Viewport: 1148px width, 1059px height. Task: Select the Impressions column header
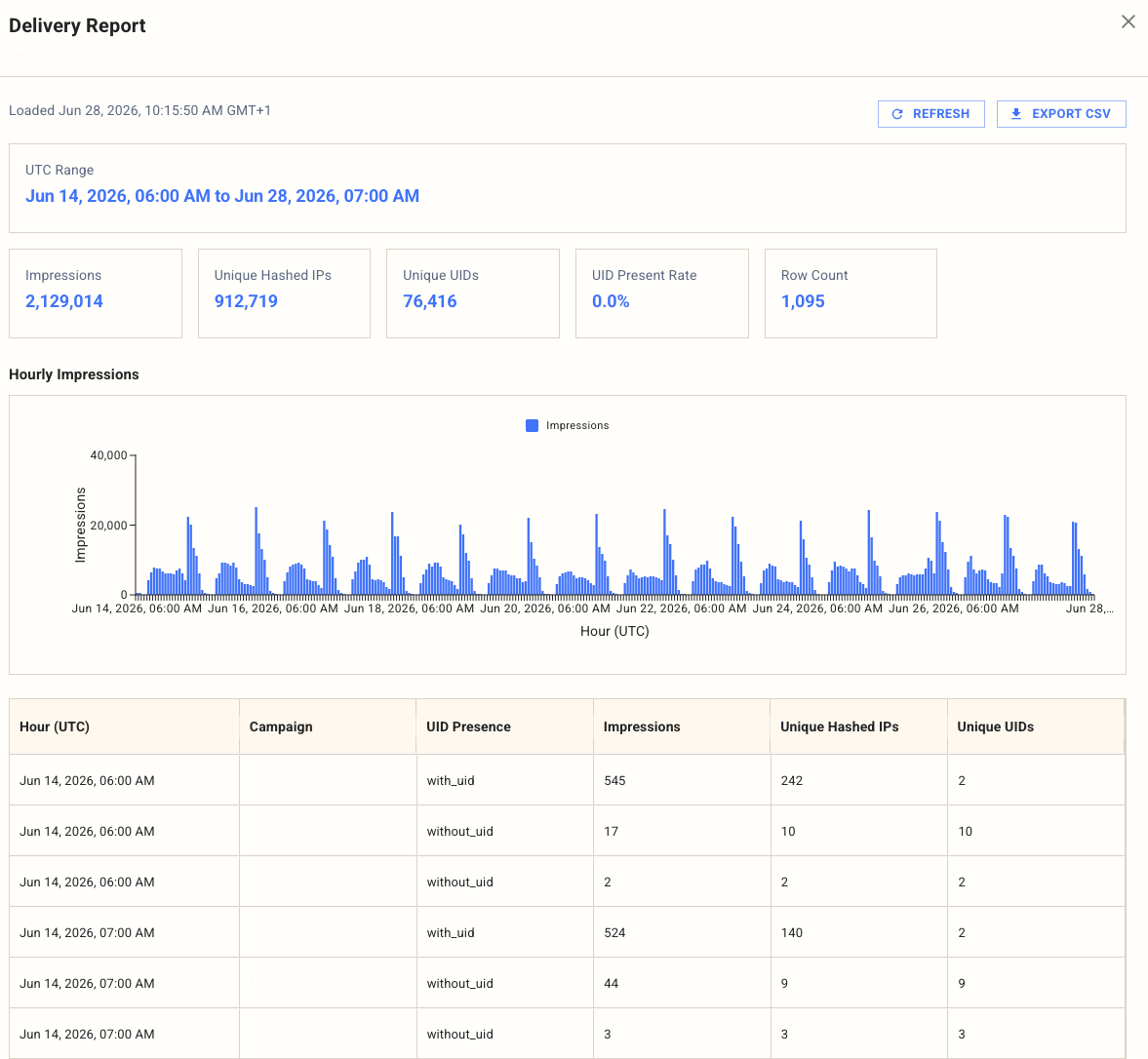click(x=682, y=726)
